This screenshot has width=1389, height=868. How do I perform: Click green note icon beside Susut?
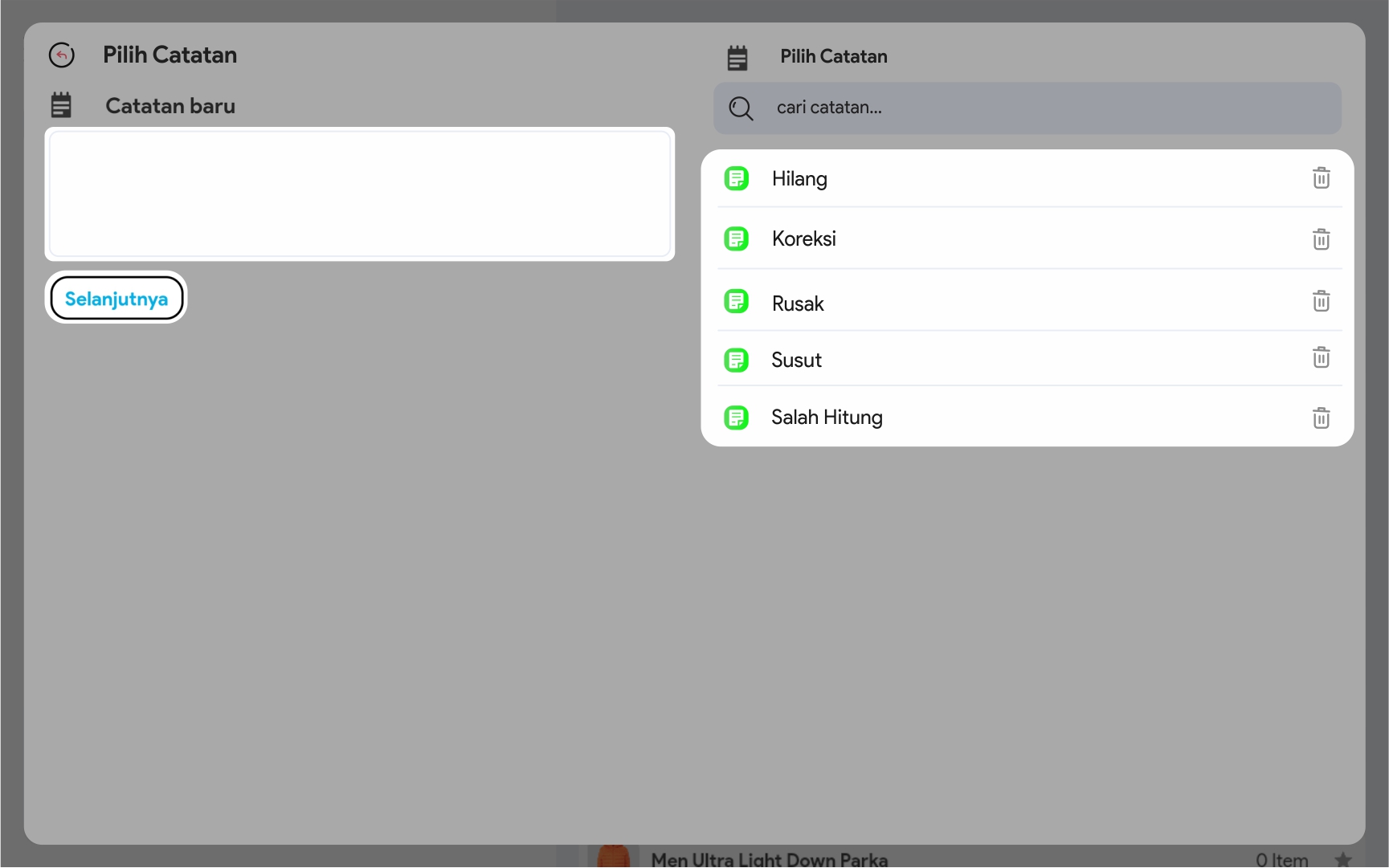(736, 360)
